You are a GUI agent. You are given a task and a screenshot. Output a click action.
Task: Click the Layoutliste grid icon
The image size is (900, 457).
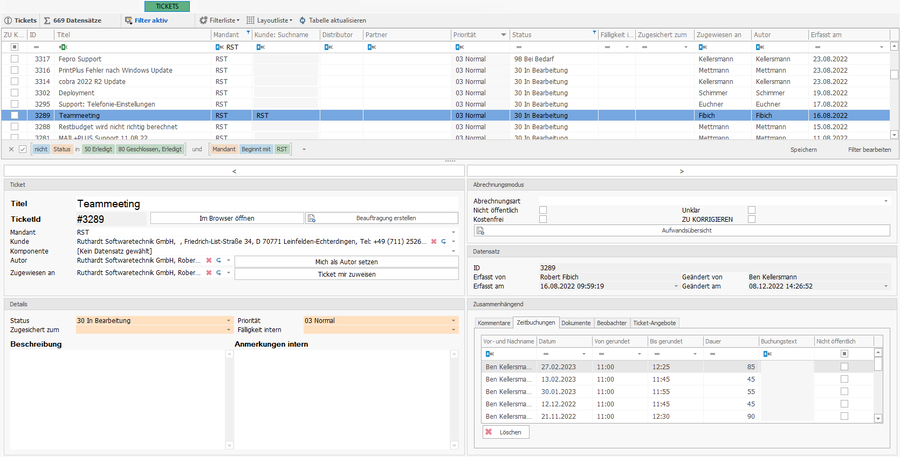(x=250, y=21)
